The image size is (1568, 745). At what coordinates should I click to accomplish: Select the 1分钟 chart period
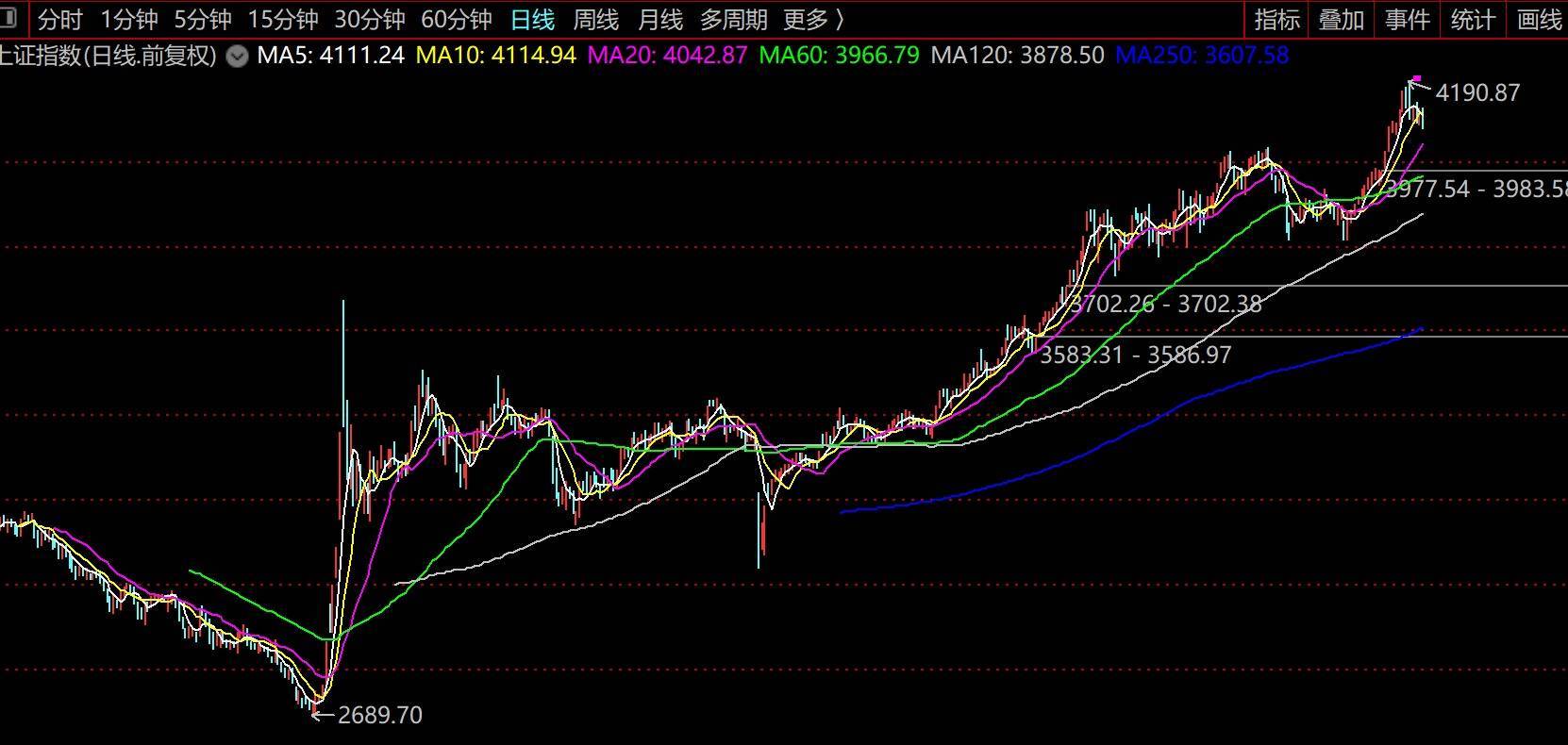(128, 19)
